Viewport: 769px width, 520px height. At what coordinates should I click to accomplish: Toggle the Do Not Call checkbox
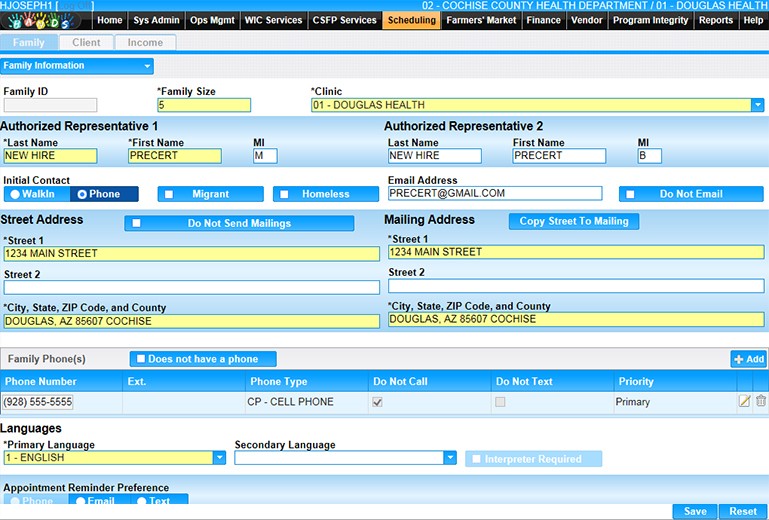(377, 402)
